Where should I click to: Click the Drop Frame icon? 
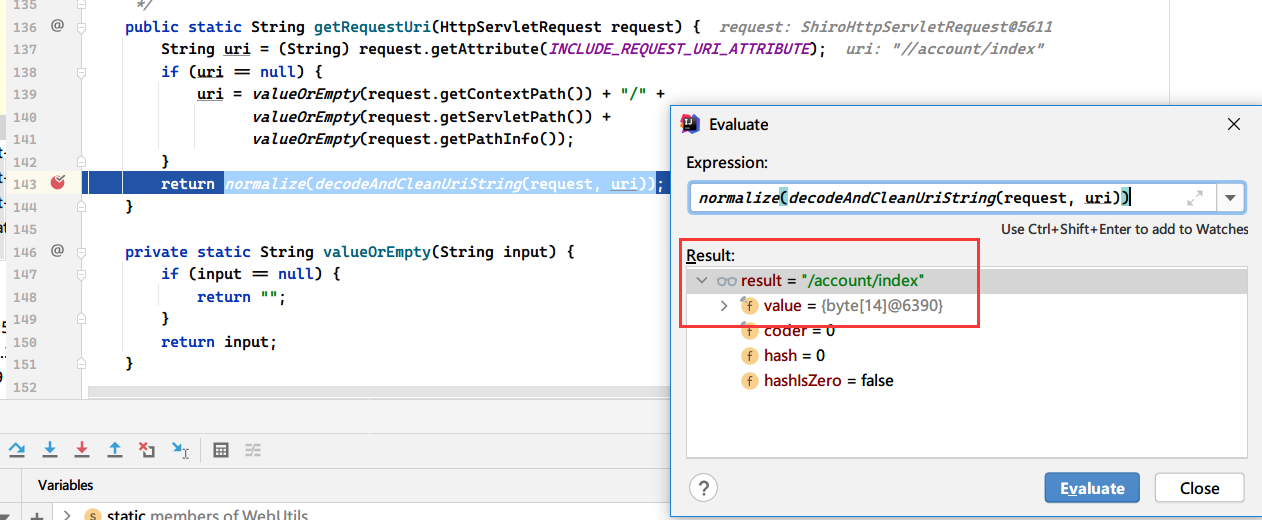[x=147, y=449]
